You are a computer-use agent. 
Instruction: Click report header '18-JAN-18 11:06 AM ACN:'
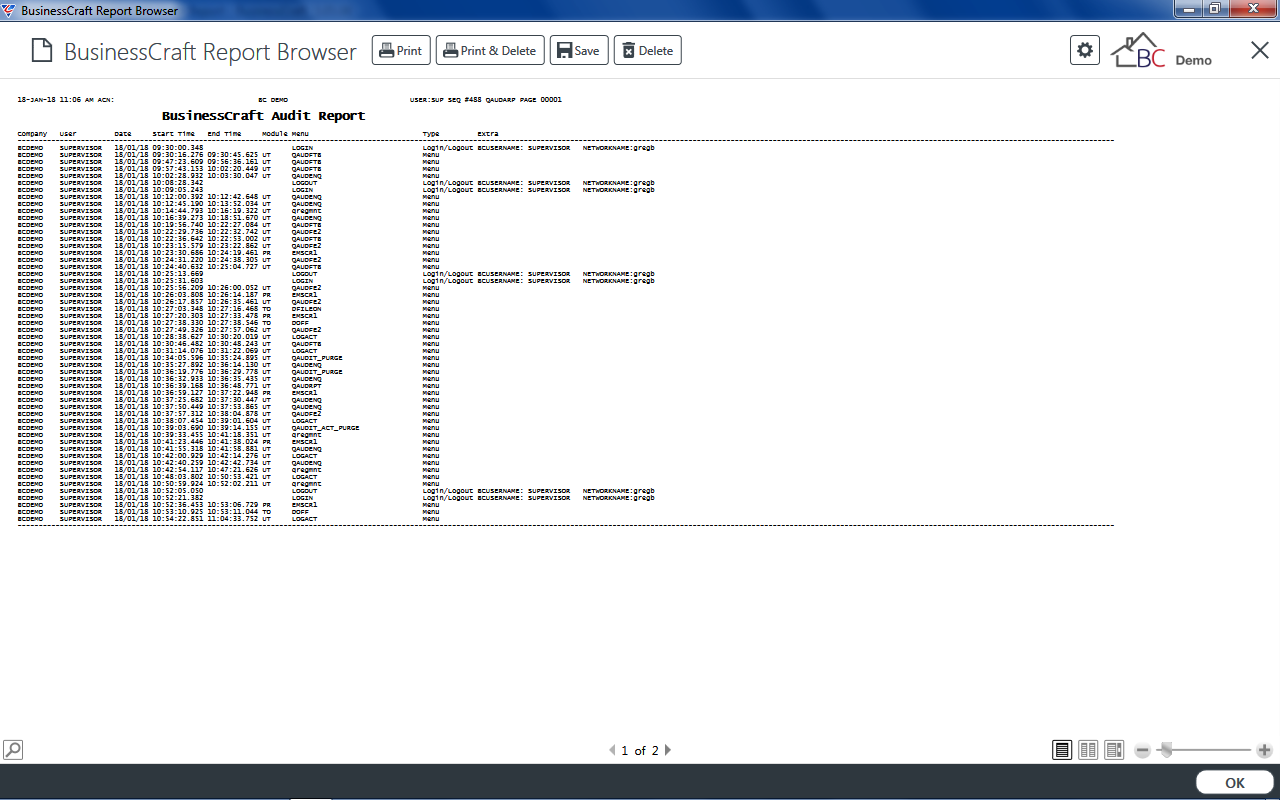pos(66,100)
